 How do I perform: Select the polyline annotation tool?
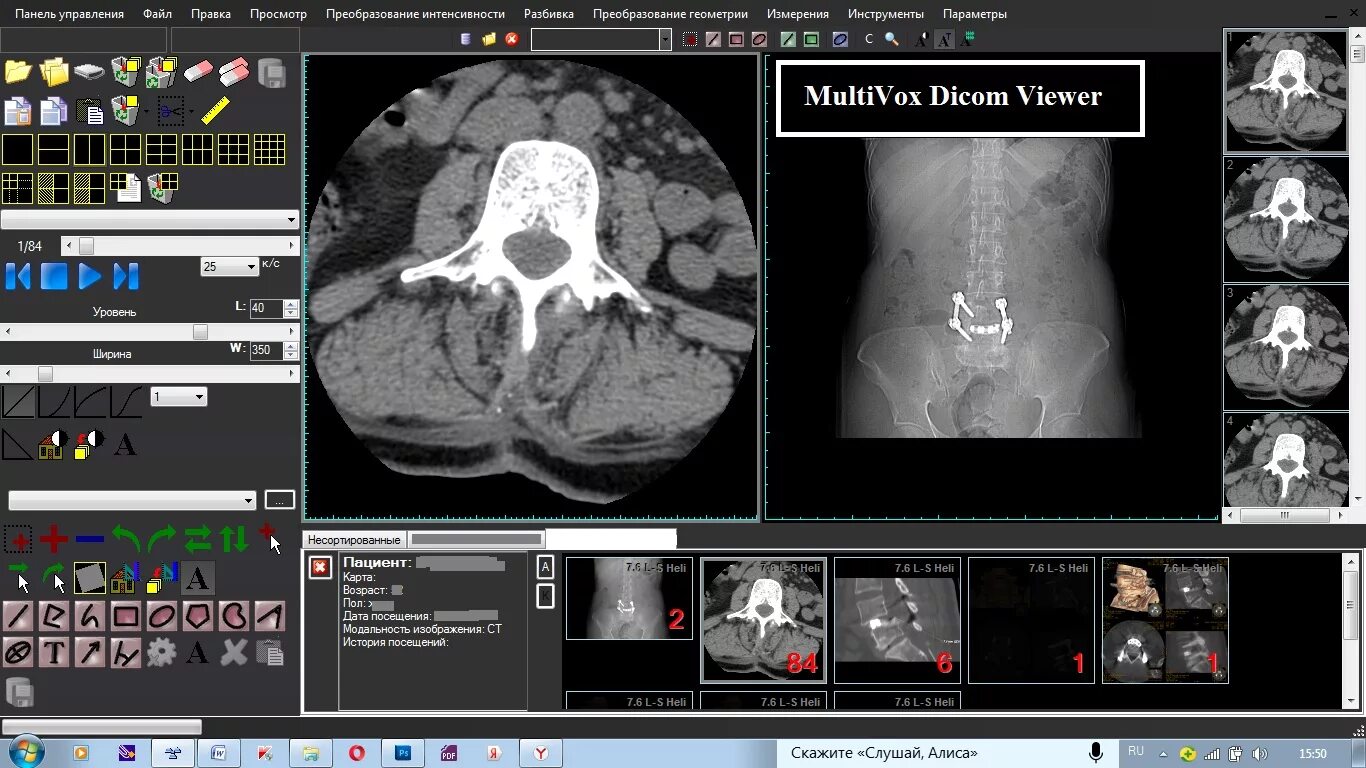(54, 616)
